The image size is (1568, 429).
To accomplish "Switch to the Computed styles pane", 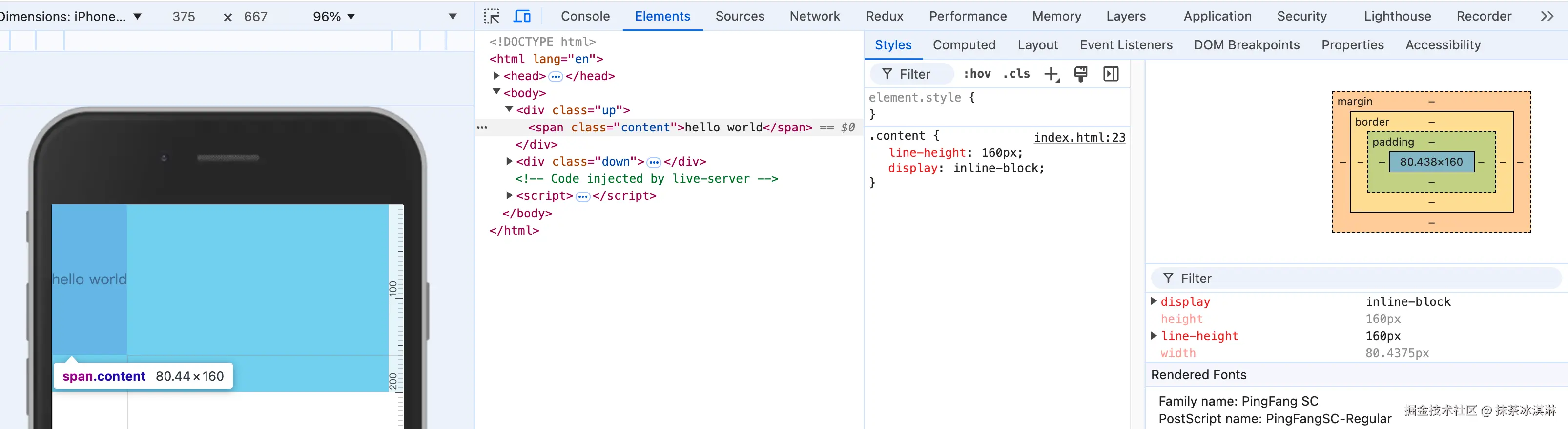I will click(964, 45).
